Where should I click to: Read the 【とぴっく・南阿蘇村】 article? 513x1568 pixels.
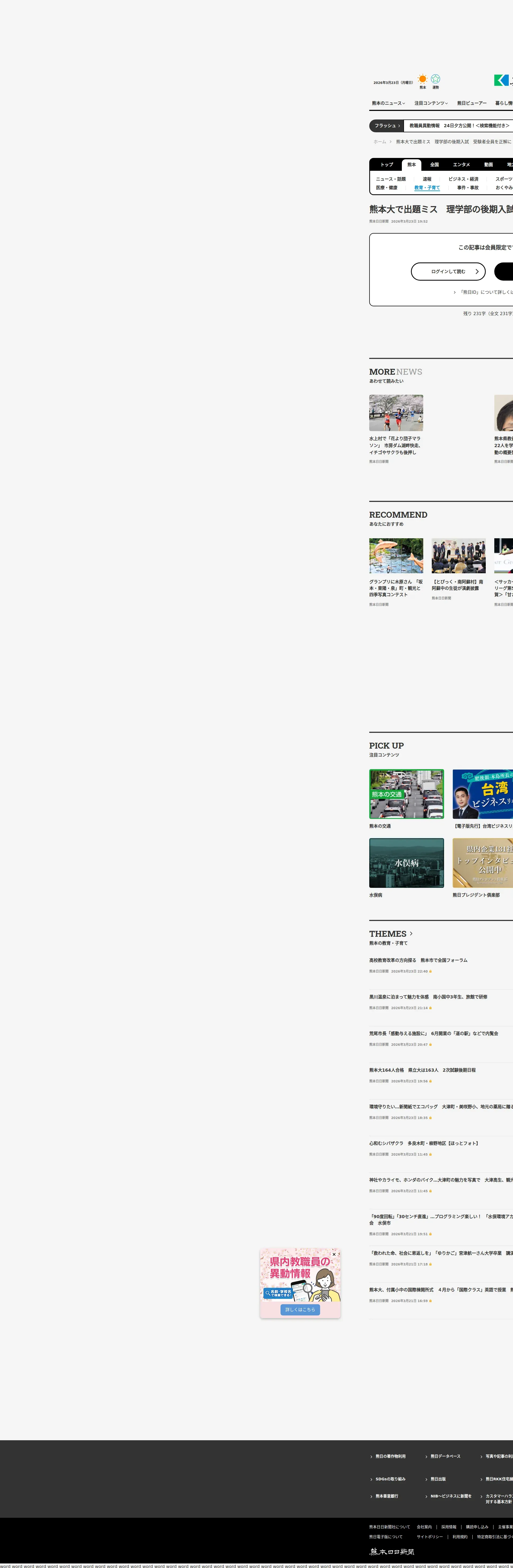coord(458,585)
